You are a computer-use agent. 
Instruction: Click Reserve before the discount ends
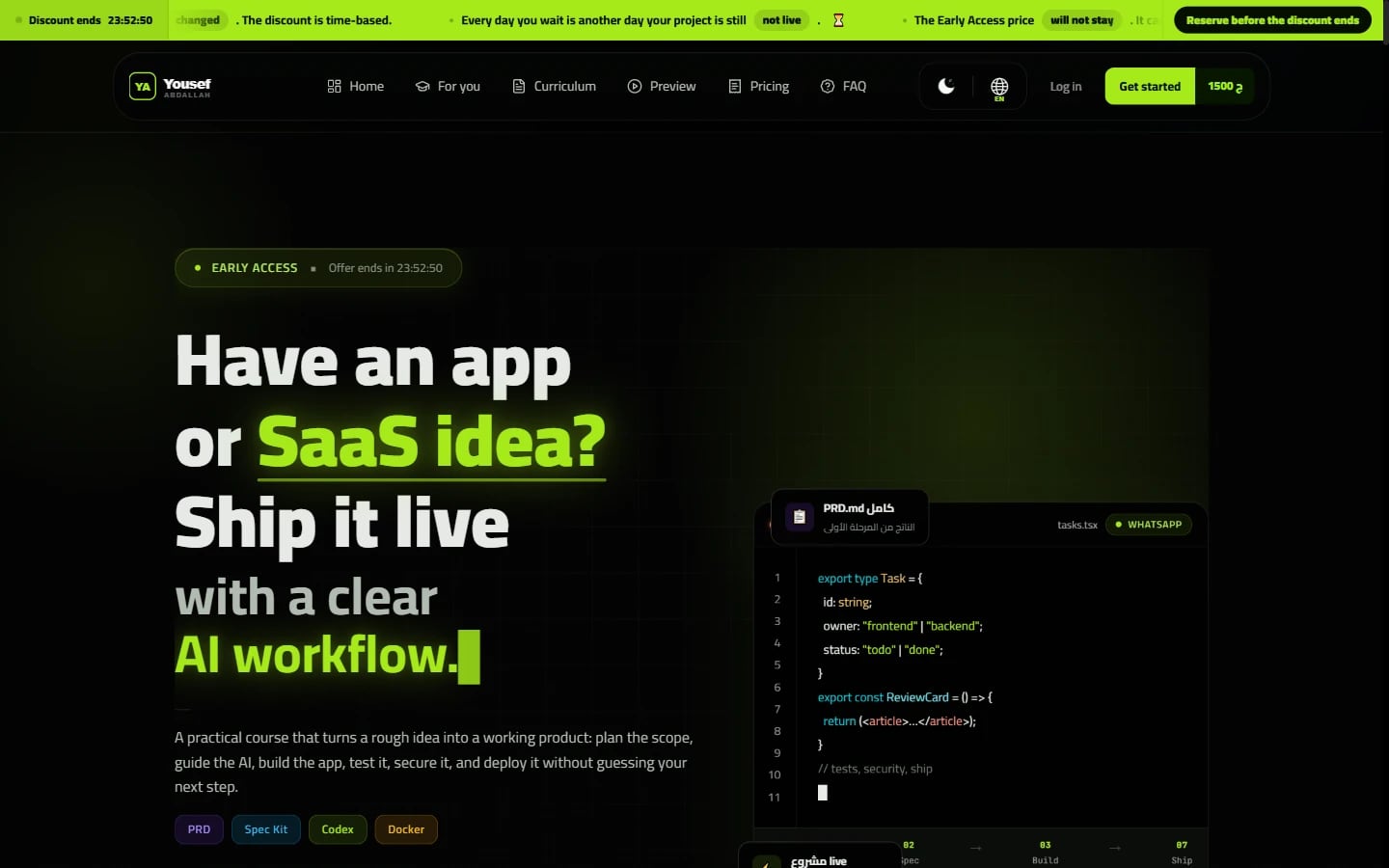[x=1272, y=20]
